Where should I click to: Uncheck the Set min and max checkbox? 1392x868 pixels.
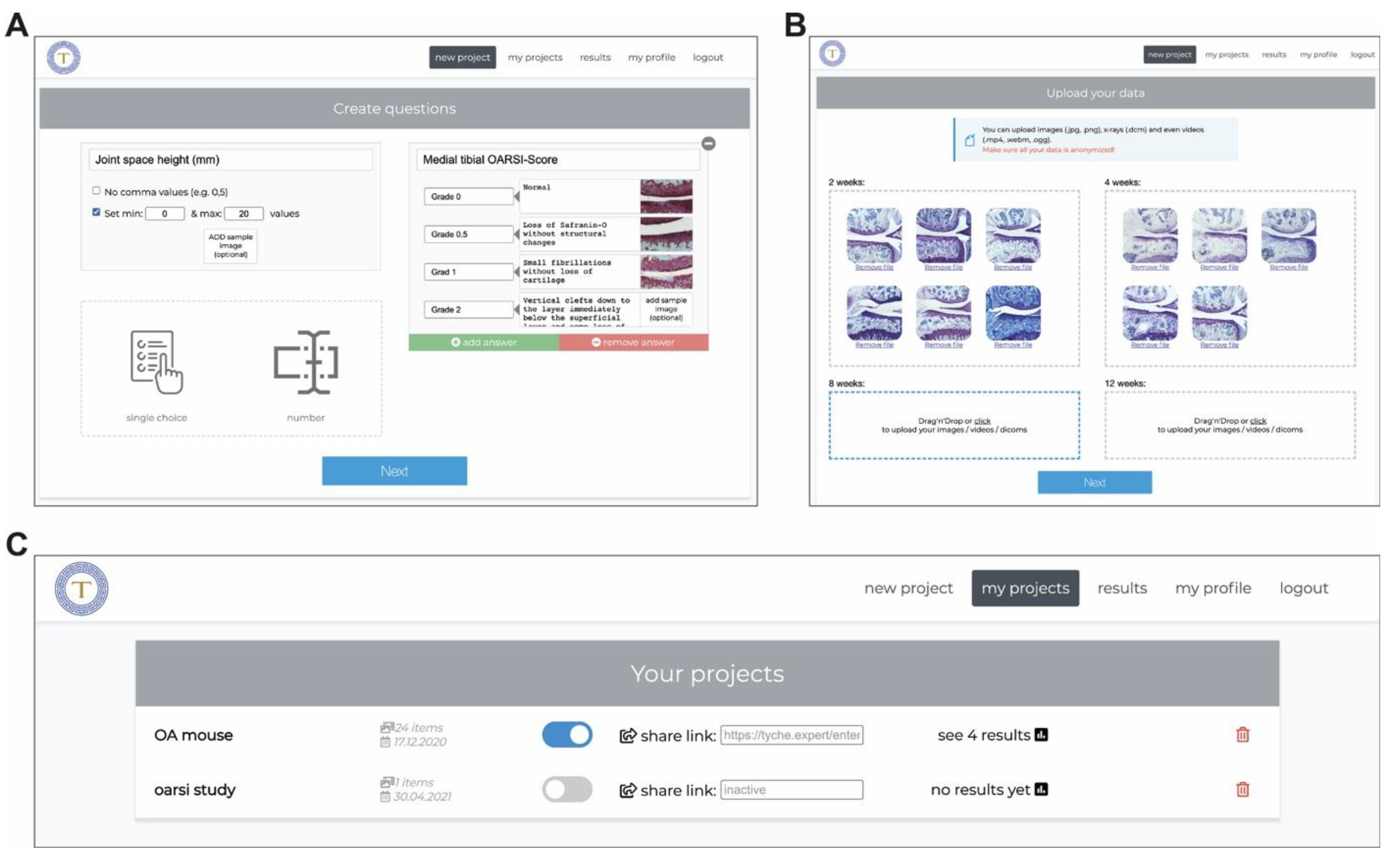pos(97,212)
